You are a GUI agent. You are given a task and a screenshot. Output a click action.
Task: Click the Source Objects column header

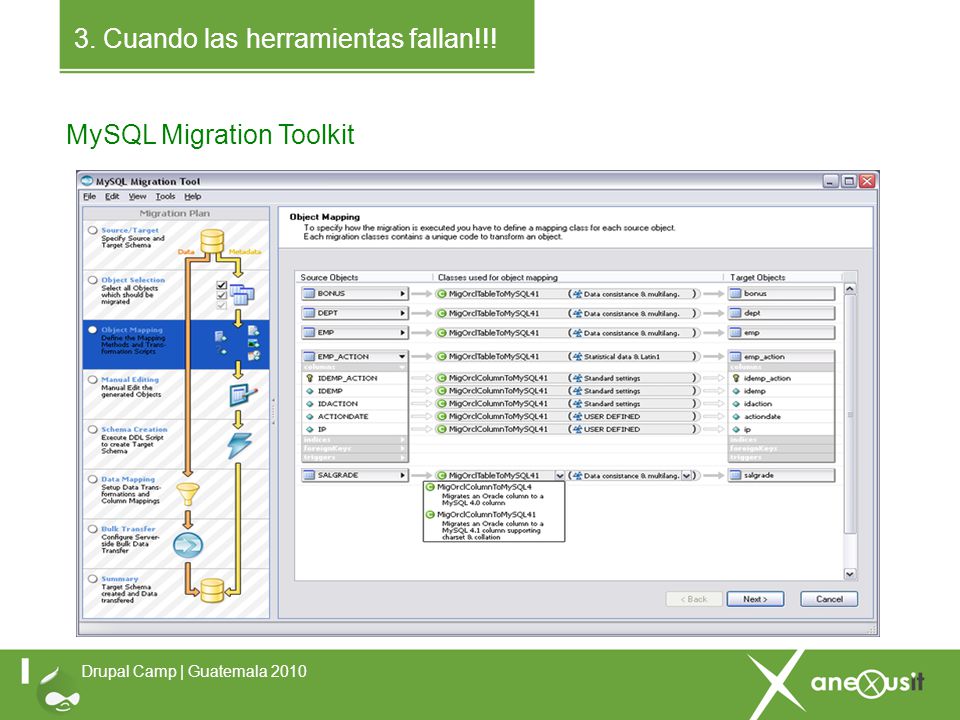(x=329, y=277)
